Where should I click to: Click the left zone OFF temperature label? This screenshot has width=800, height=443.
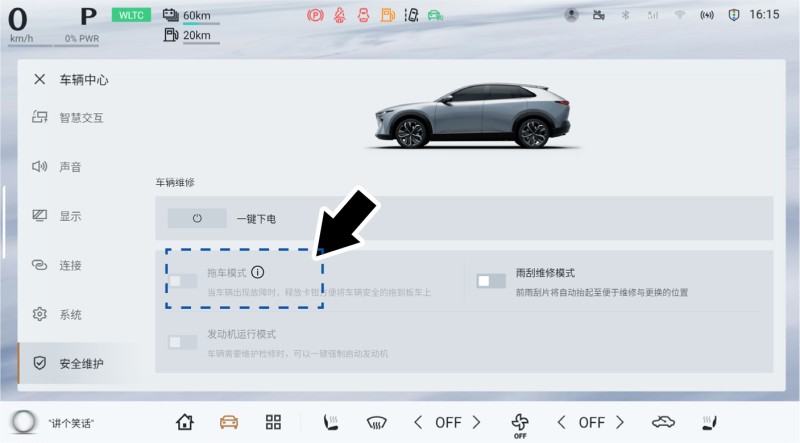pos(448,423)
